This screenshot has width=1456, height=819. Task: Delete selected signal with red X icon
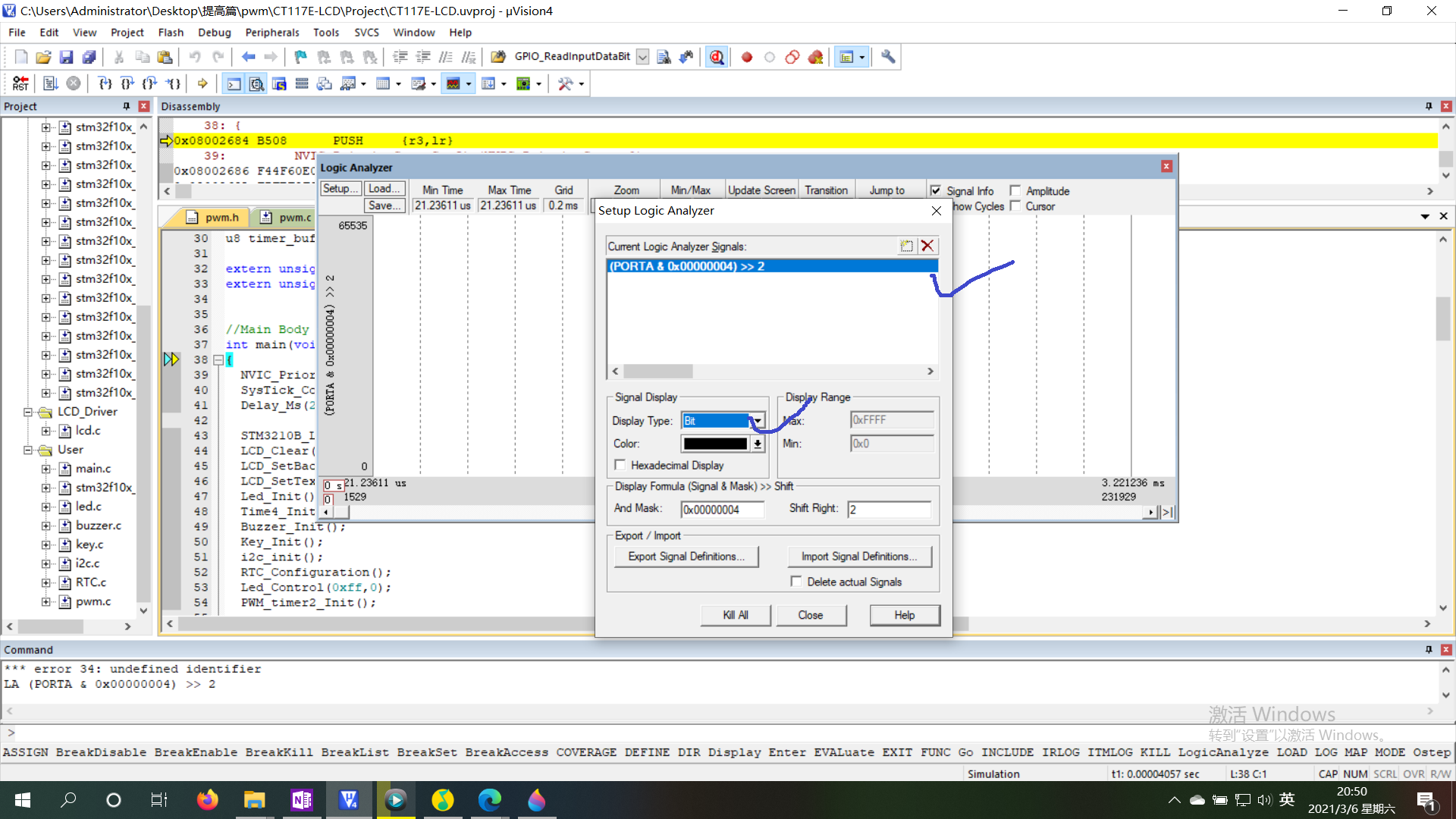[927, 246]
